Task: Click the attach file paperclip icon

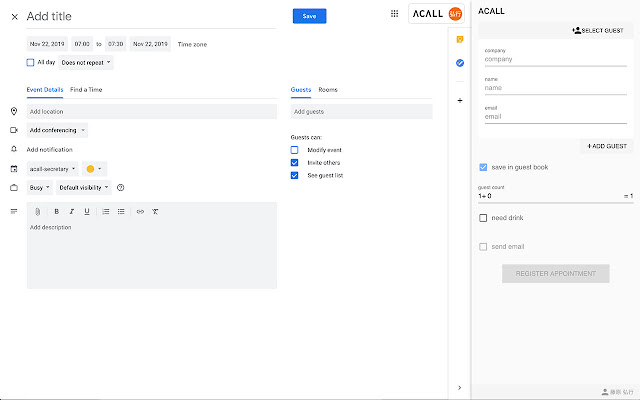Action: 37,211
